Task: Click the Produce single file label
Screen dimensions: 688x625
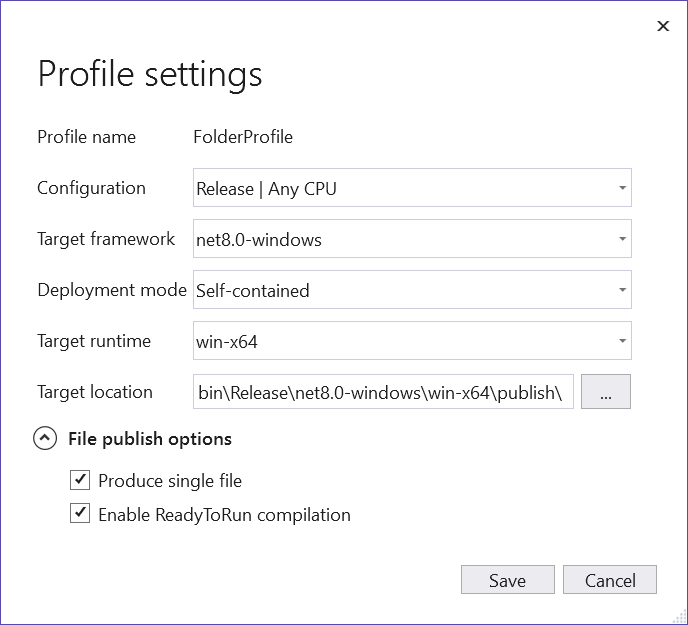Action: click(x=170, y=481)
